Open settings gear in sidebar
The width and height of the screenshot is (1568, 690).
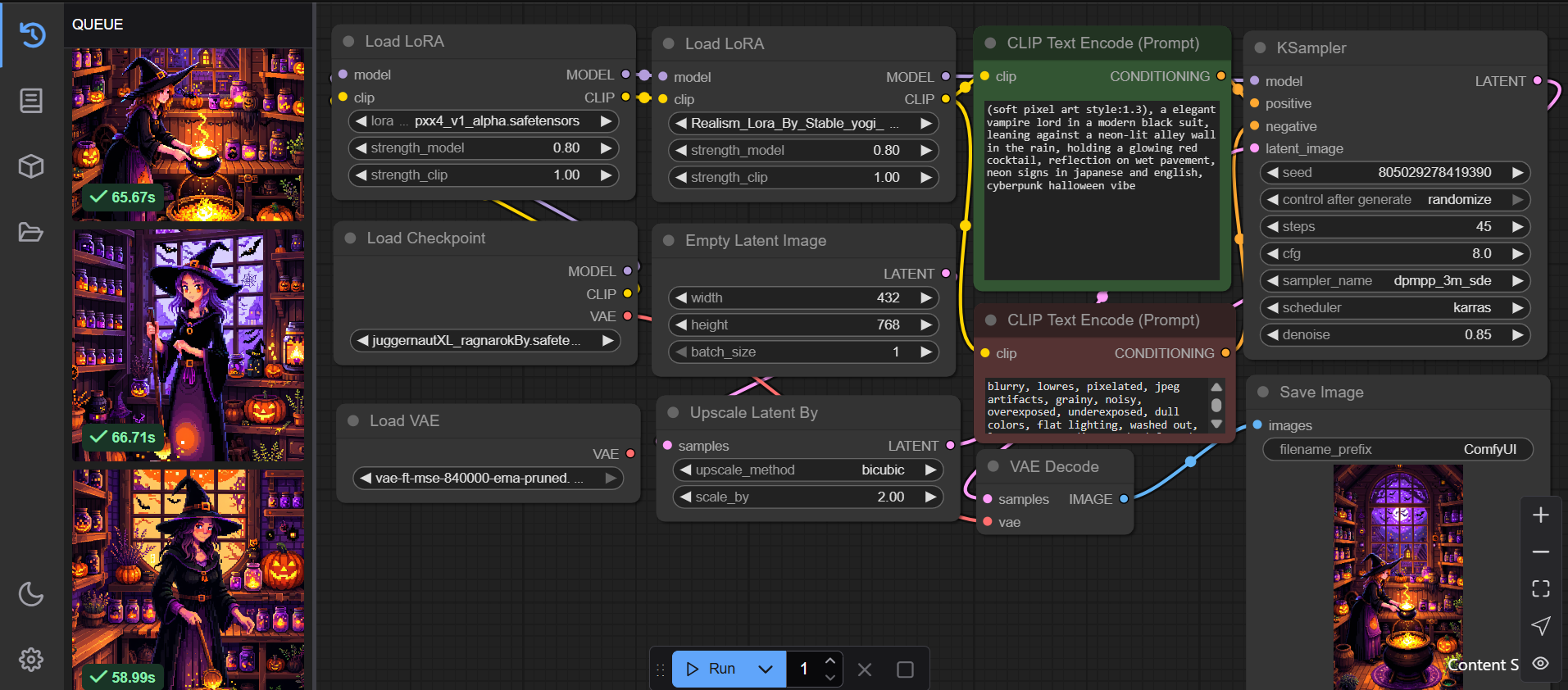(x=31, y=660)
